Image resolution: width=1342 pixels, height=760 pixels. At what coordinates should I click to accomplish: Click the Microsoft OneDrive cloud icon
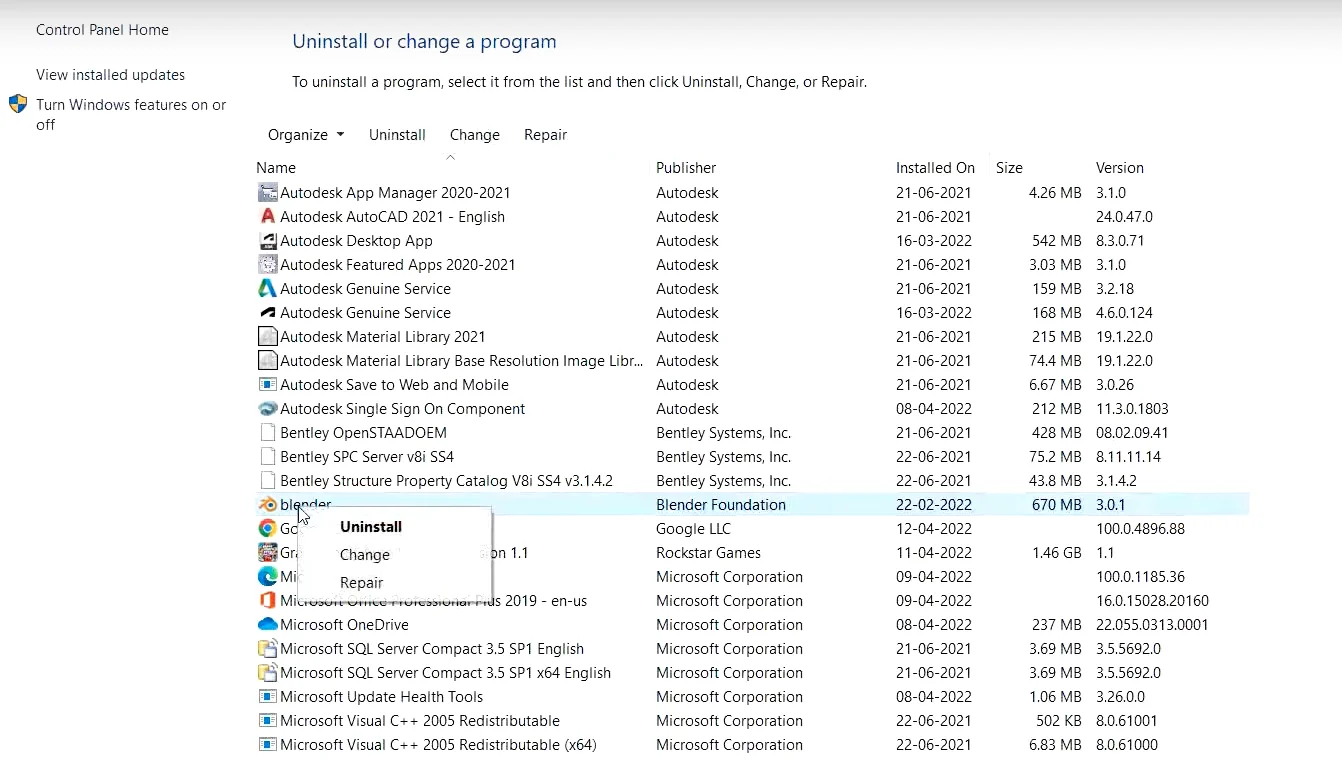(267, 625)
